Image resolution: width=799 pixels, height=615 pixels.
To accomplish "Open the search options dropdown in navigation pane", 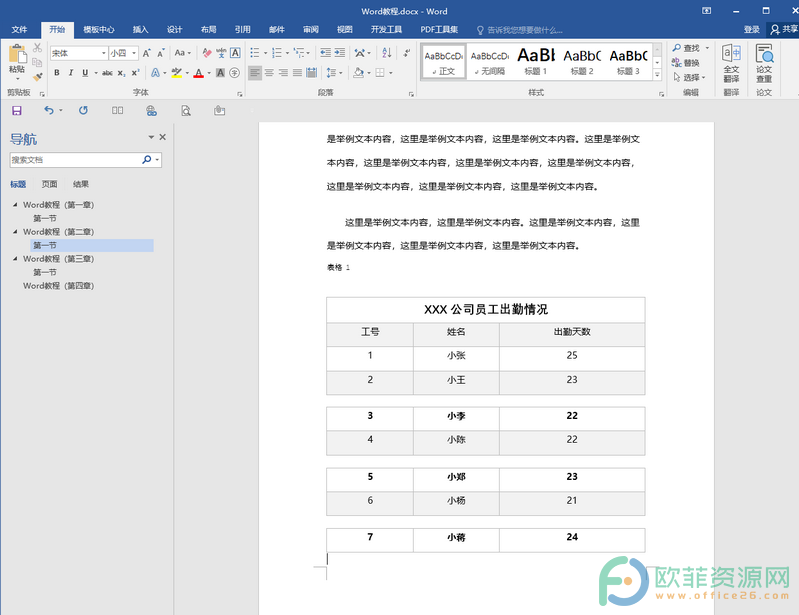I will pyautogui.click(x=157, y=160).
